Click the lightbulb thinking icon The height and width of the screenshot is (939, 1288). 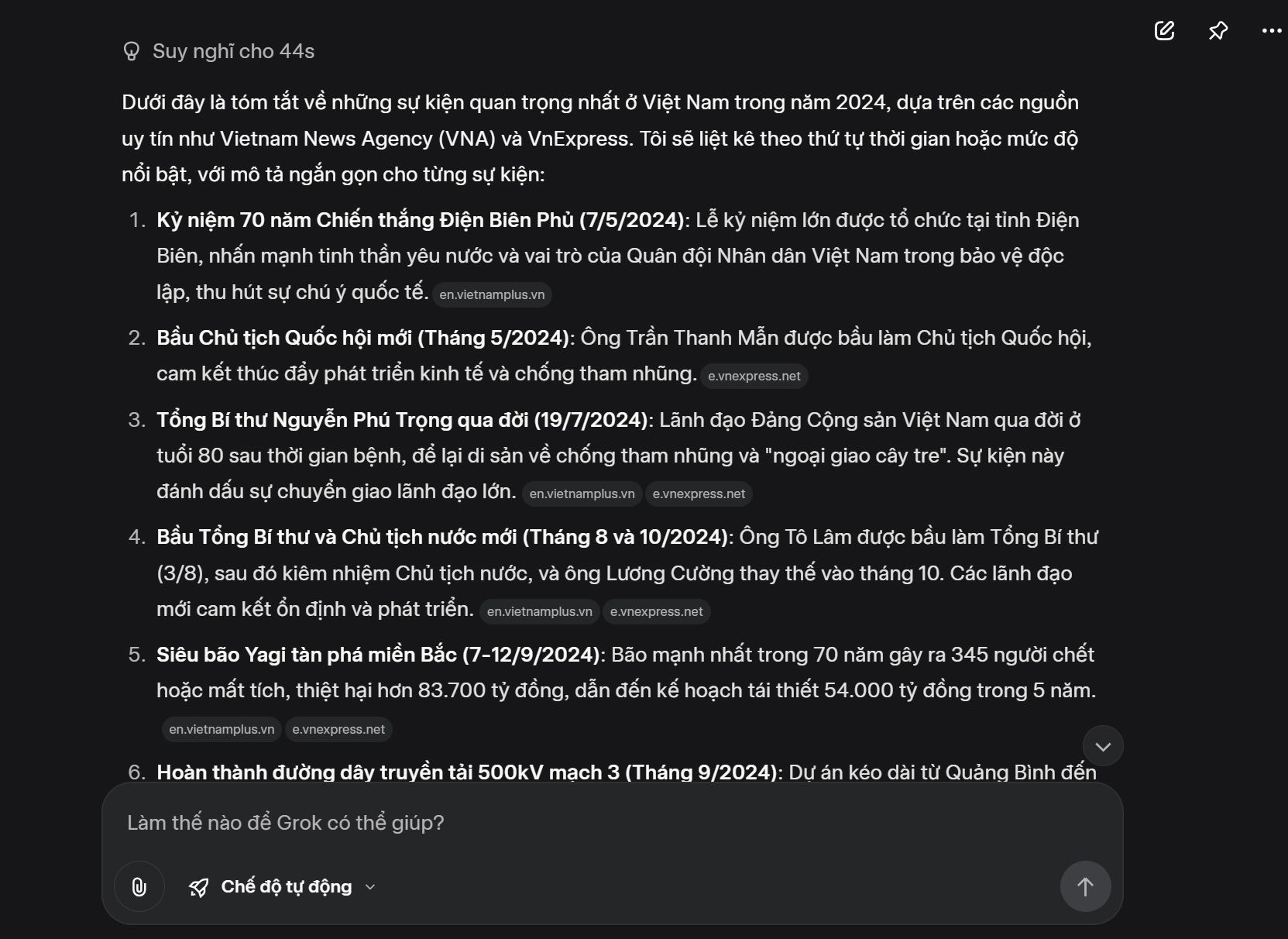click(132, 51)
